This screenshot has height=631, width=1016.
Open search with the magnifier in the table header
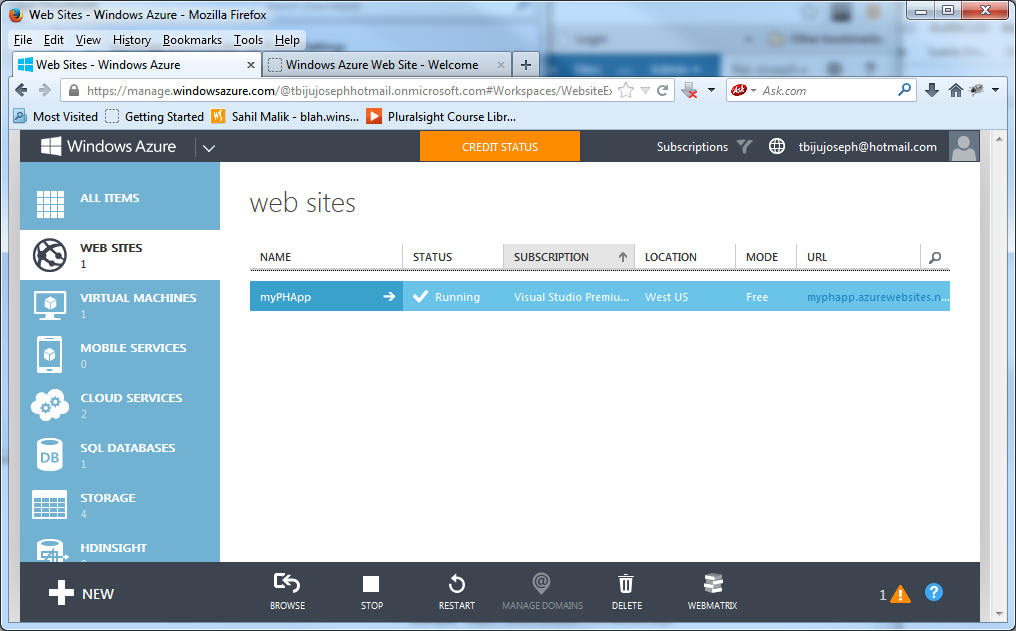[x=935, y=257]
